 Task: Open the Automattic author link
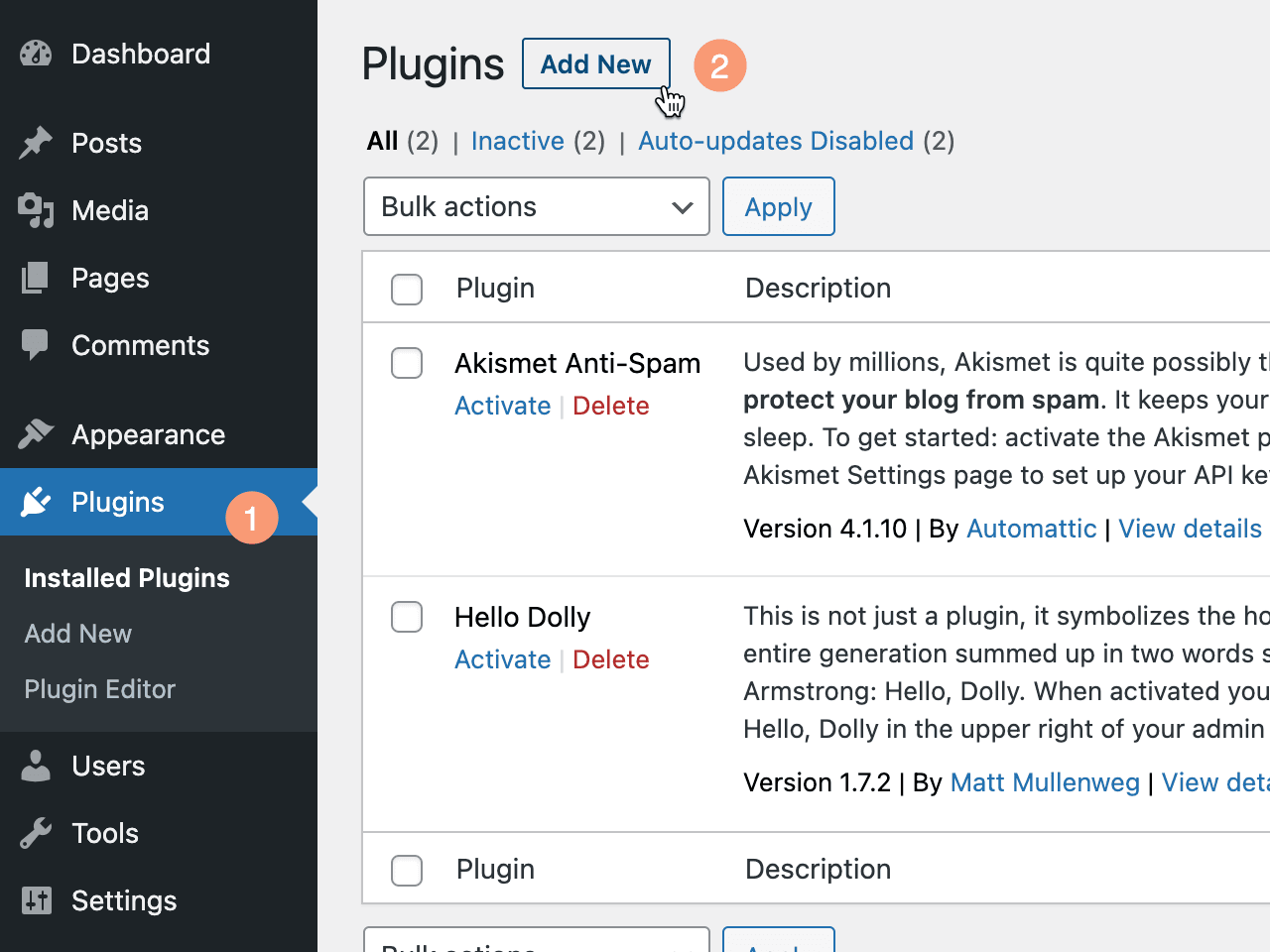click(1032, 529)
